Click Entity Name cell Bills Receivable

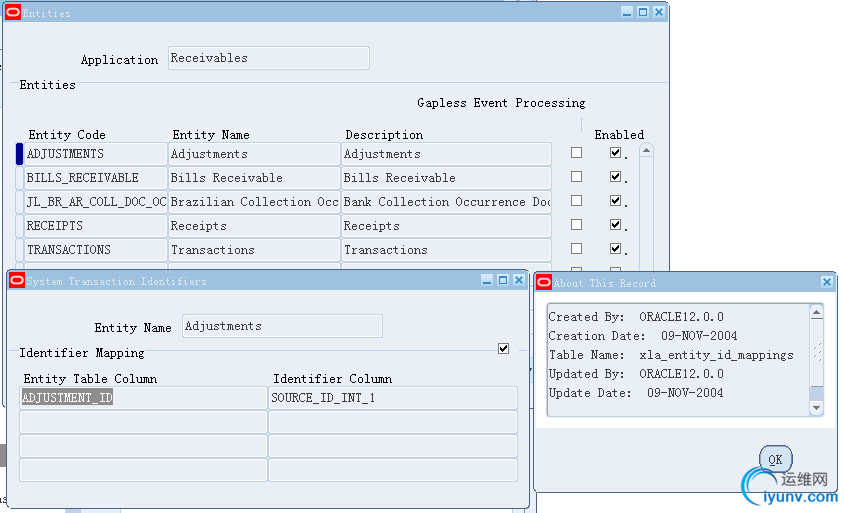click(254, 178)
